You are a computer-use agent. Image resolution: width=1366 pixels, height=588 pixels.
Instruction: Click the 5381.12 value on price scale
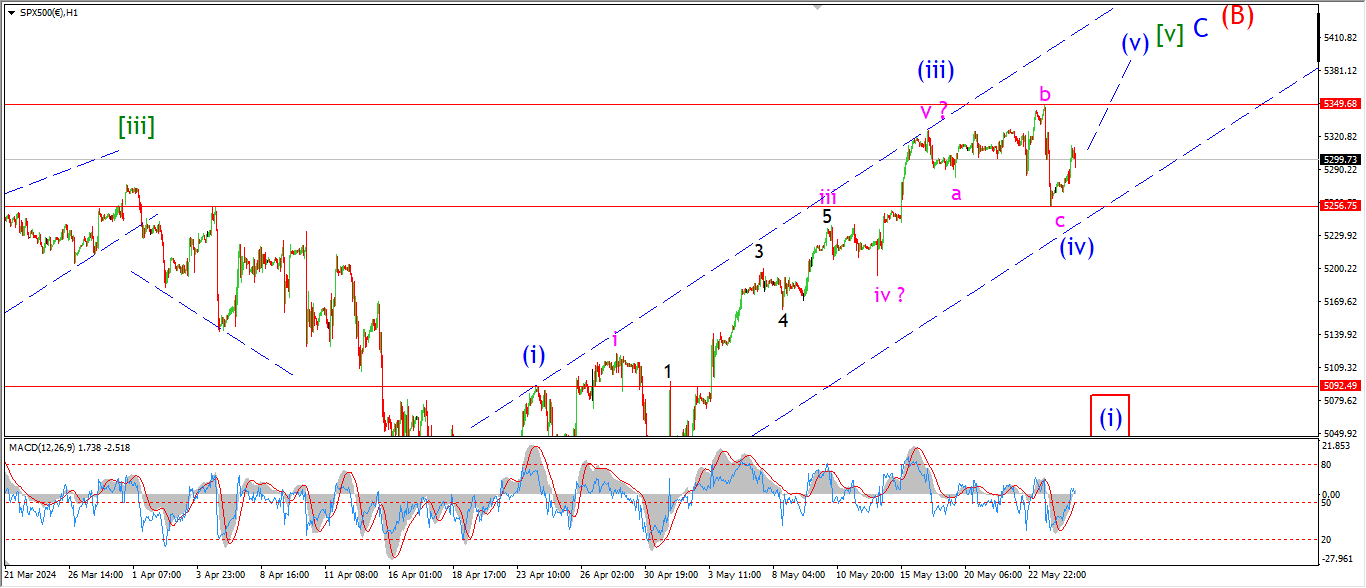[x=1338, y=70]
